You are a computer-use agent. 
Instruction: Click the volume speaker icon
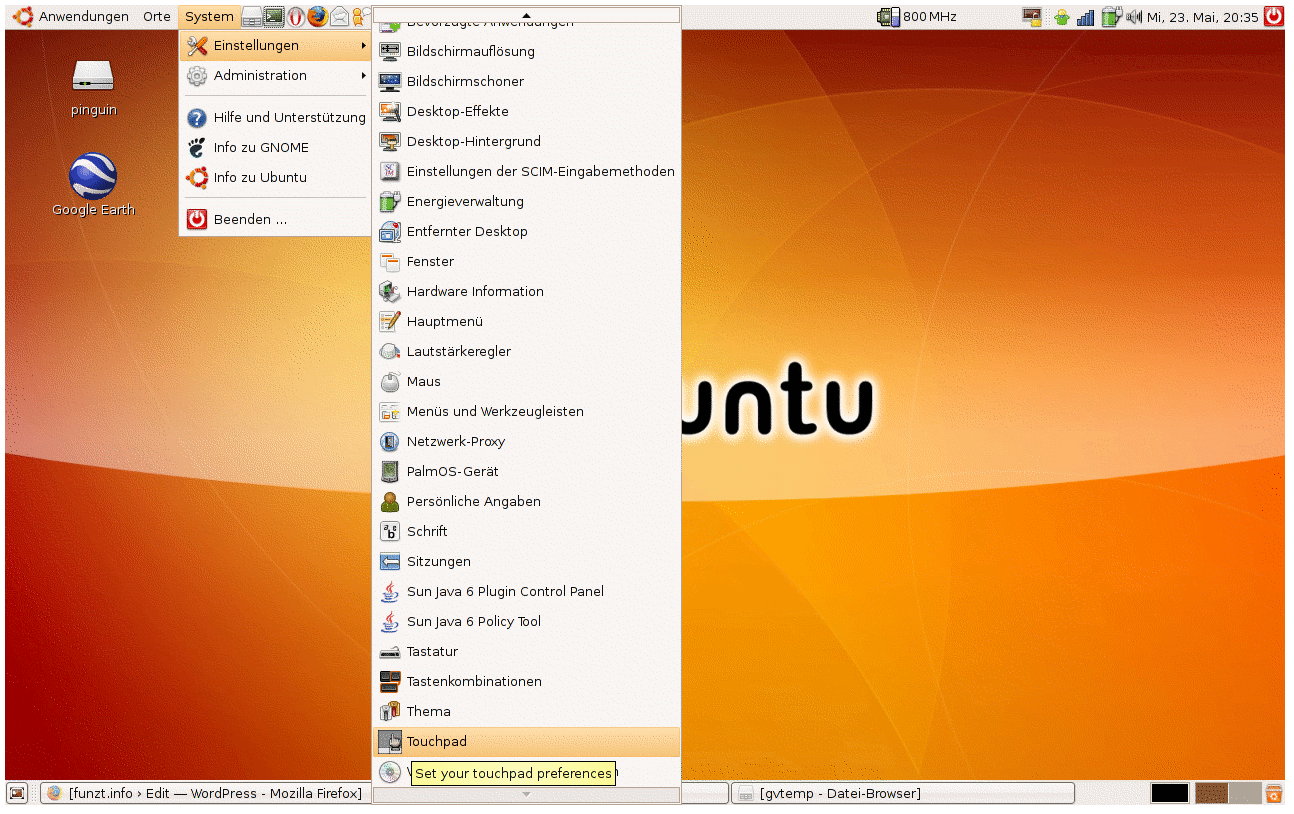[1134, 16]
